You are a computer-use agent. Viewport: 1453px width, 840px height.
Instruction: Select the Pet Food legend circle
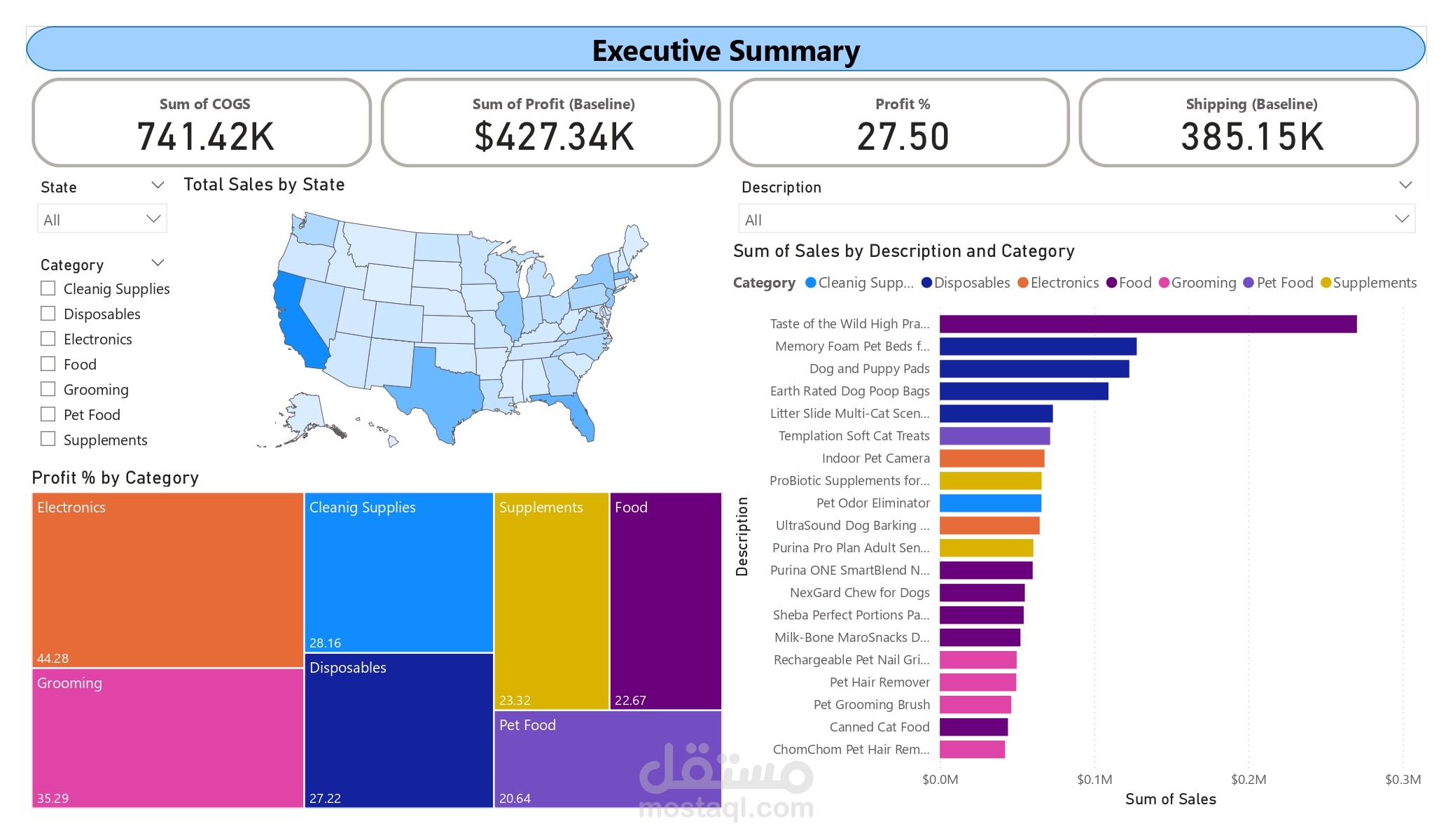(x=1248, y=283)
